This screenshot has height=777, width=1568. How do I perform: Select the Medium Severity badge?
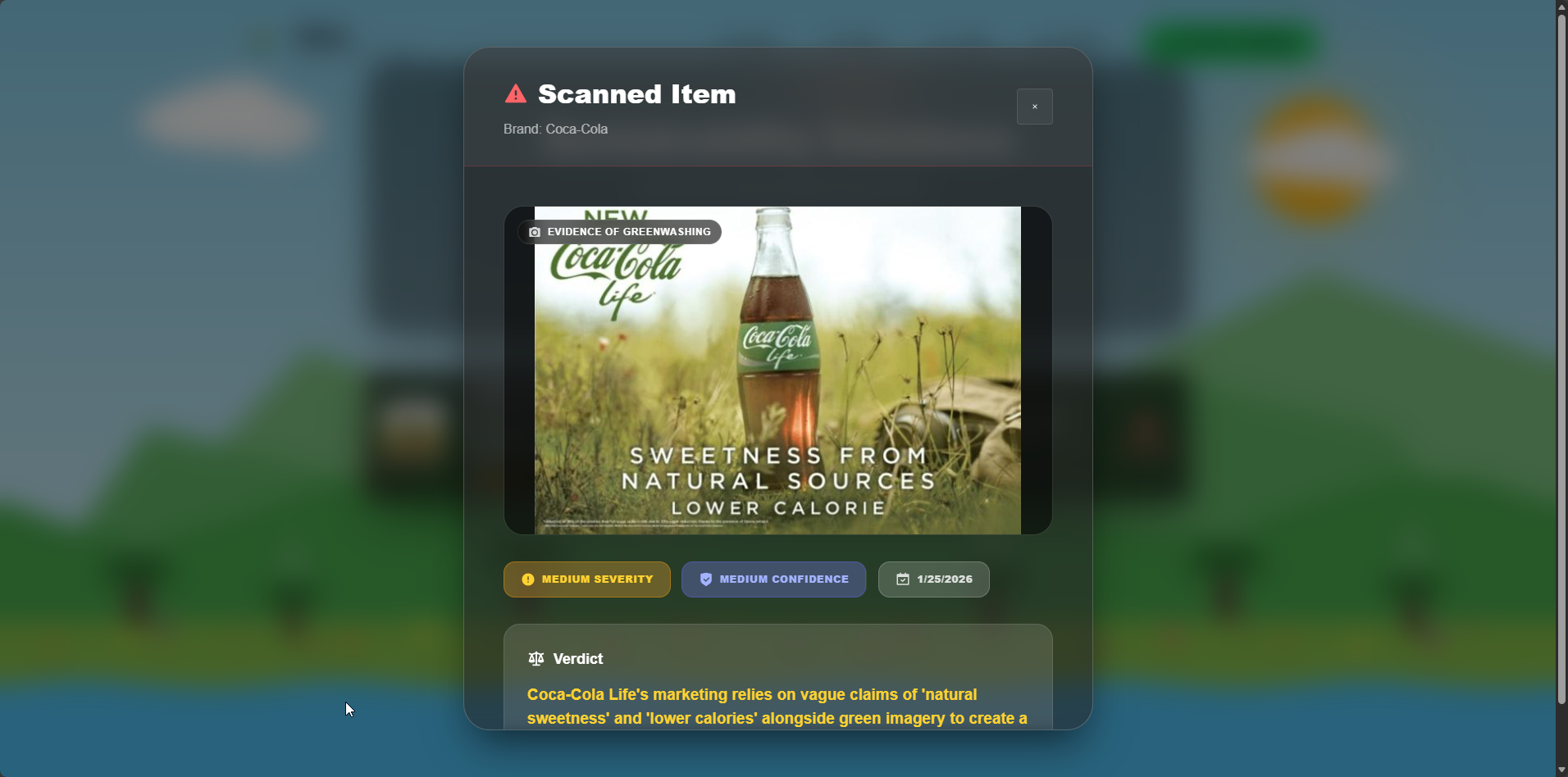pyautogui.click(x=587, y=579)
